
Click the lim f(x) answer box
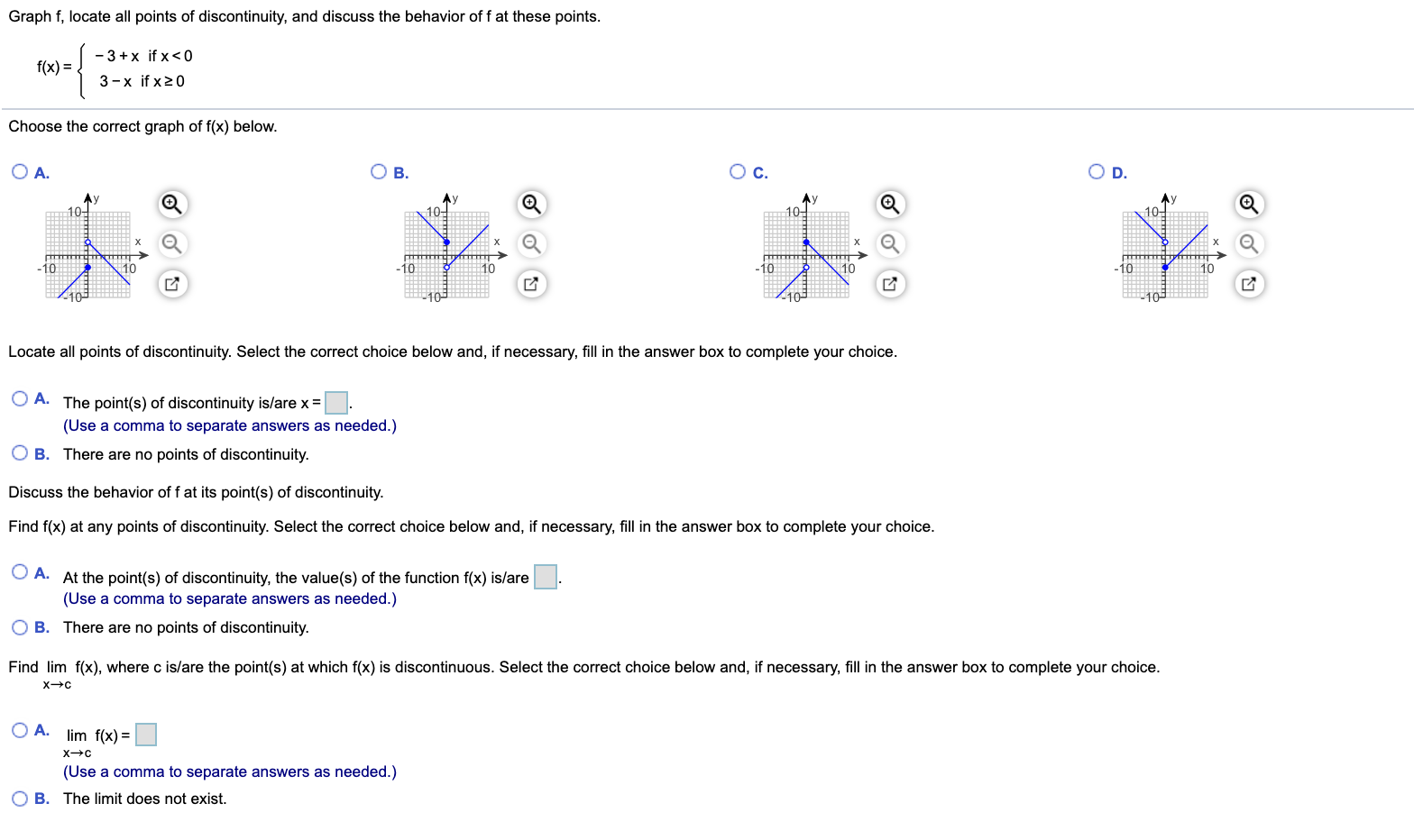coord(145,734)
